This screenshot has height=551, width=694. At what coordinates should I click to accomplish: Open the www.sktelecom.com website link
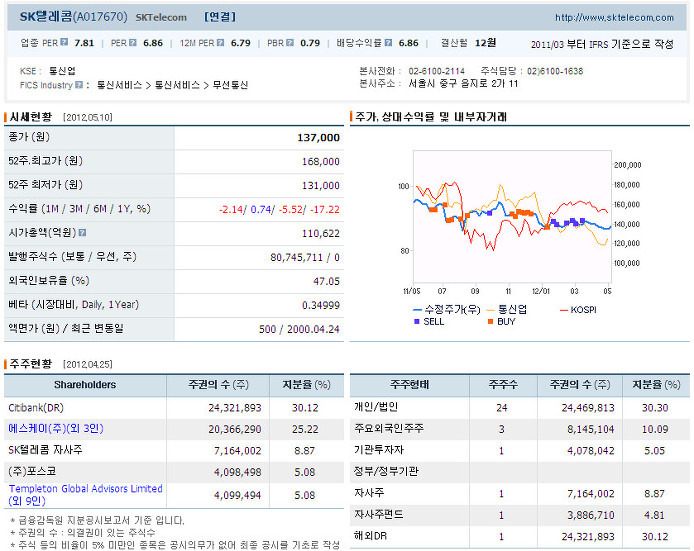[x=614, y=18]
